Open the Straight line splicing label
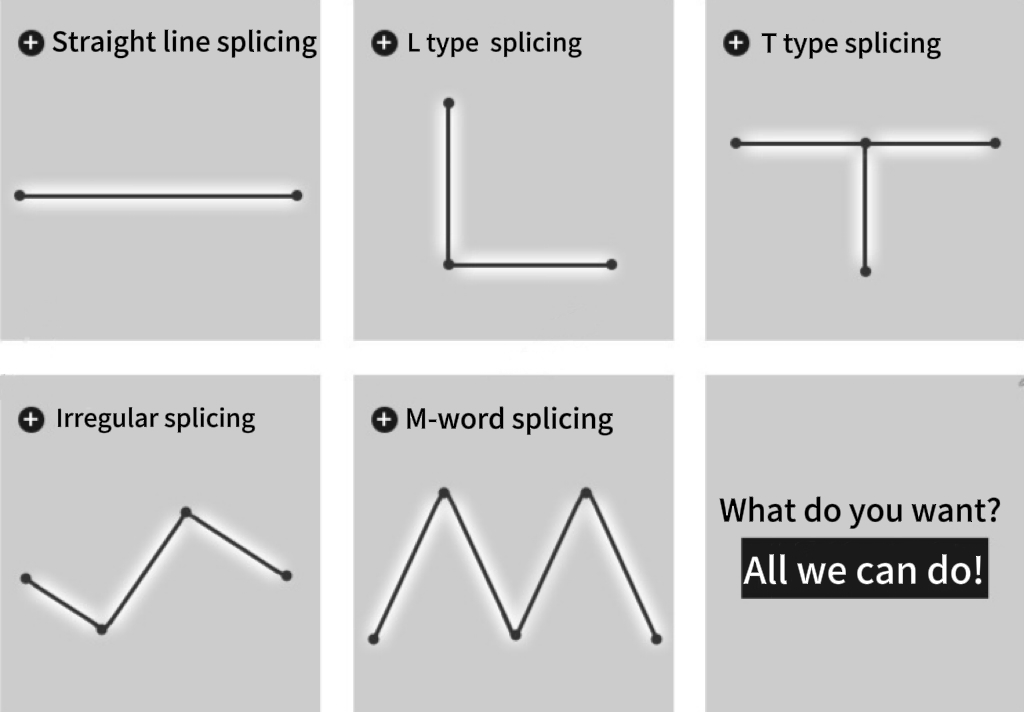The width and height of the screenshot is (1024, 712). (184, 43)
